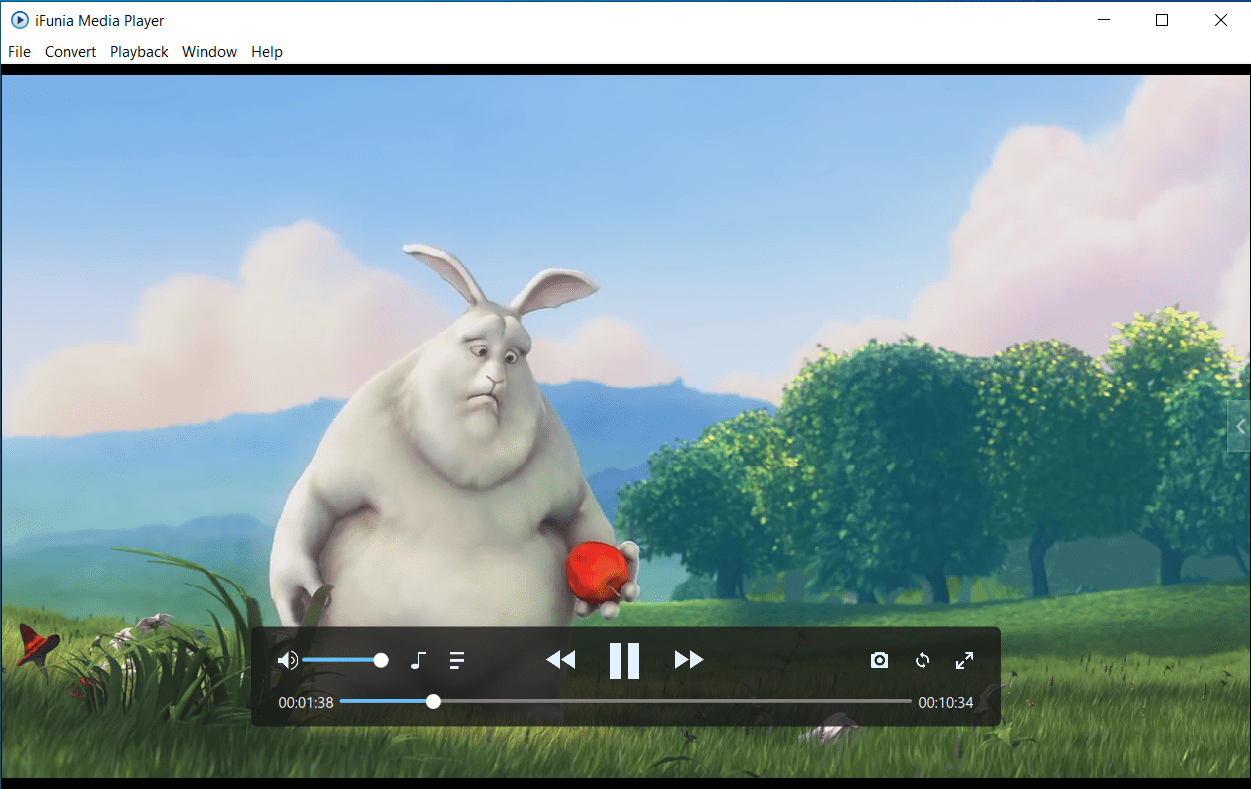Click the seek bar playhead handle
This screenshot has height=789, width=1251.
point(433,702)
